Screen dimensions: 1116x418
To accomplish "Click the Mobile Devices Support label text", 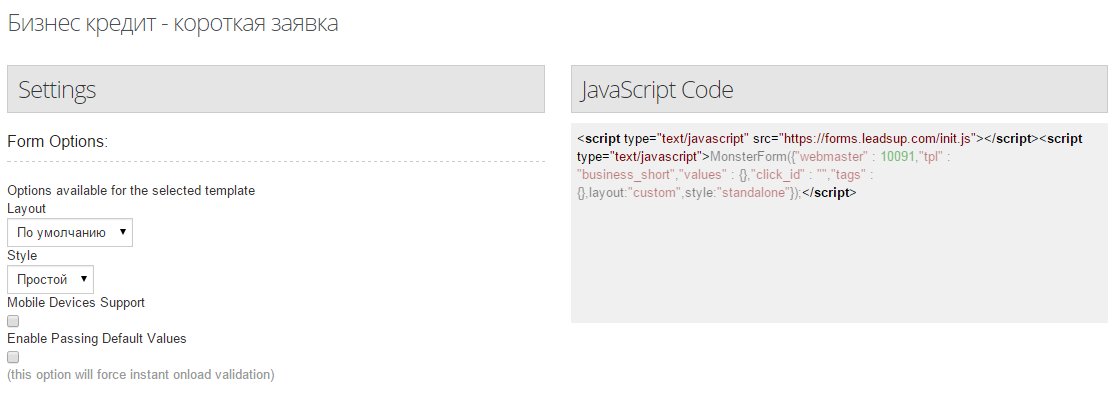I will click(x=76, y=302).
